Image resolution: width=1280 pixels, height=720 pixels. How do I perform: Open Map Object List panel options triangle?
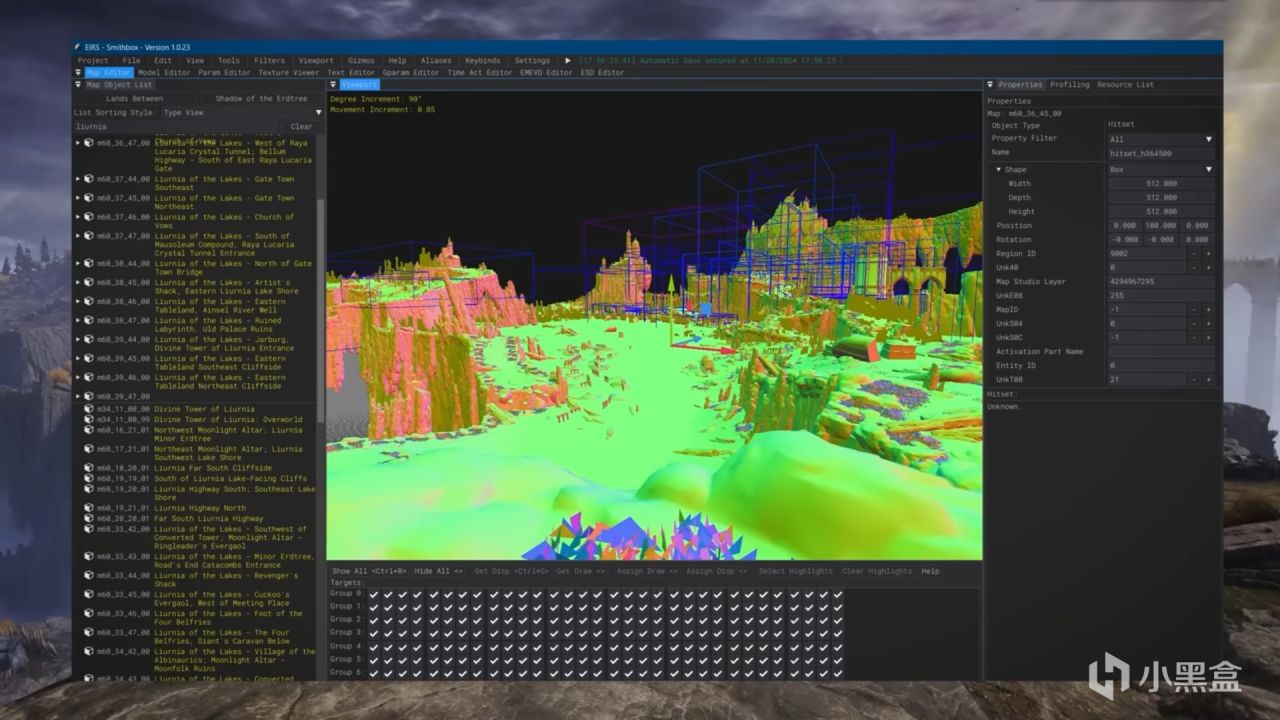coord(80,85)
